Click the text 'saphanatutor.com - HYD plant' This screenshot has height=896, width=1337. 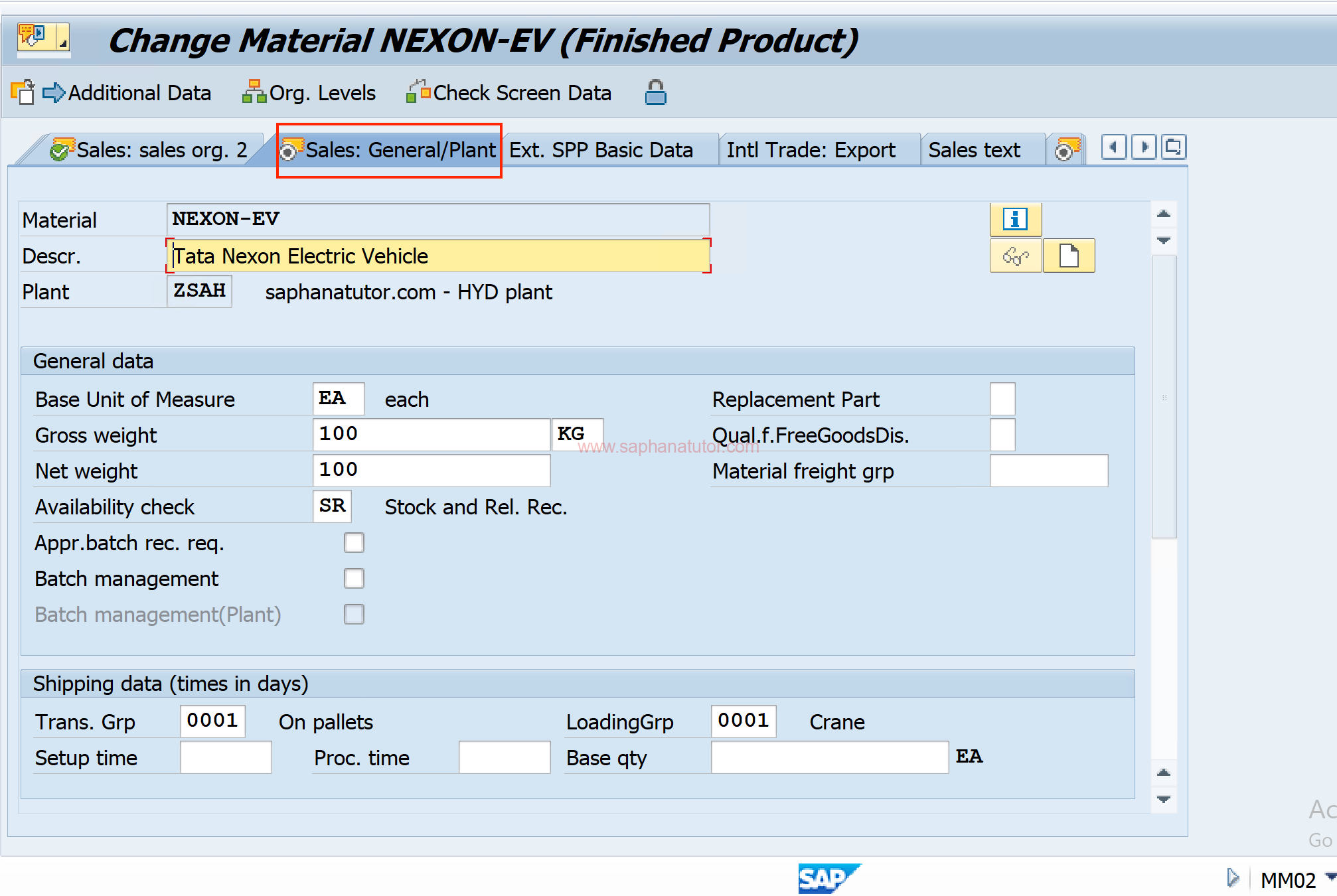(x=408, y=292)
